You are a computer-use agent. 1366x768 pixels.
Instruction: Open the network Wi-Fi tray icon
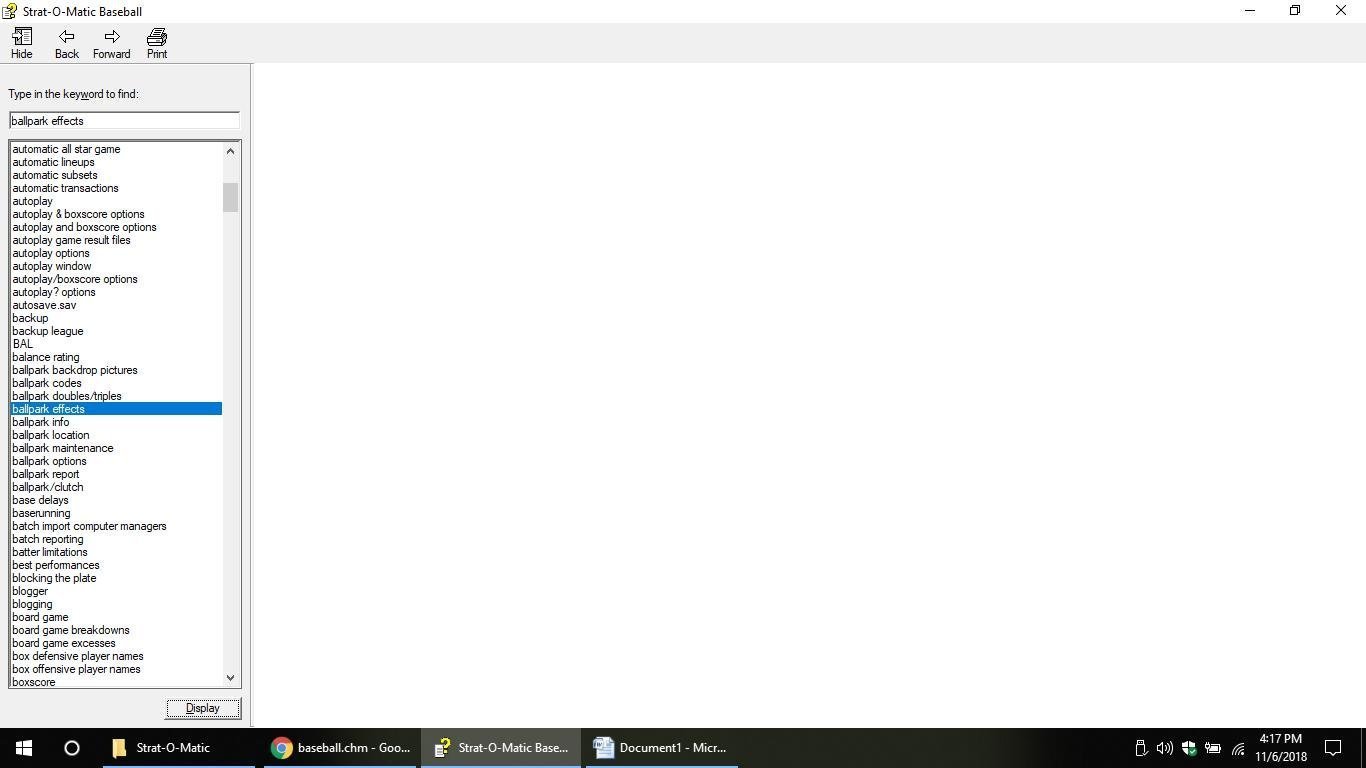click(x=1238, y=748)
